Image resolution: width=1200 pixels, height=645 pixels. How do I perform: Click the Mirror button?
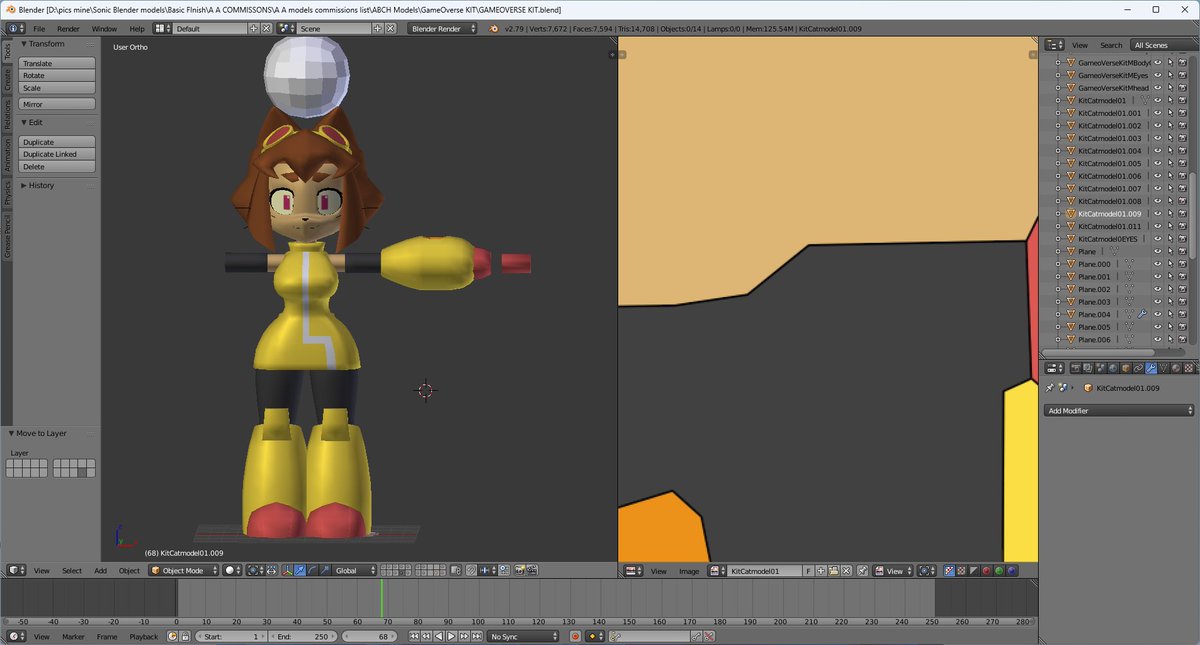click(x=58, y=104)
